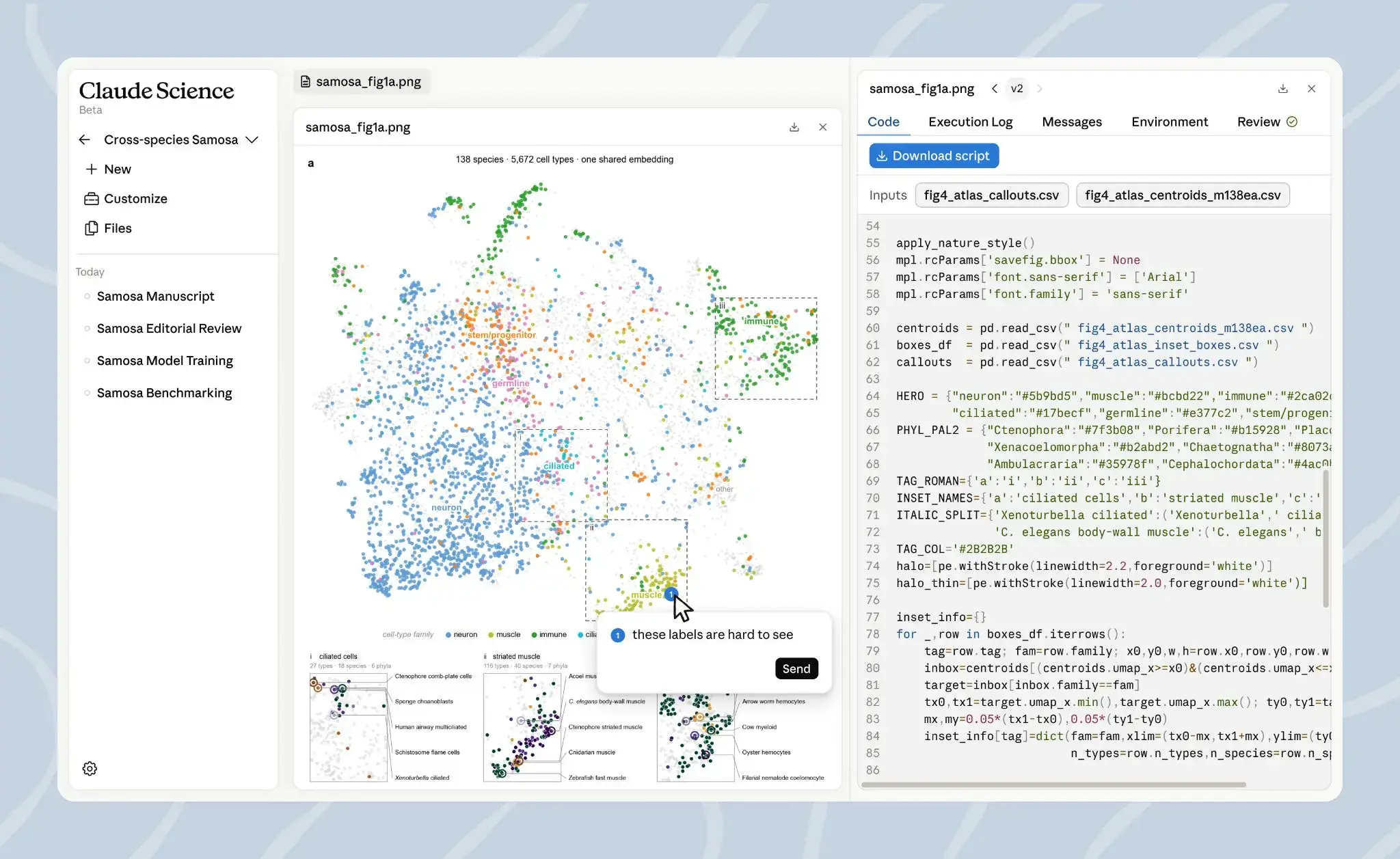Open the Samosa Manuscript conversation
This screenshot has height=859, width=1400.
155,296
